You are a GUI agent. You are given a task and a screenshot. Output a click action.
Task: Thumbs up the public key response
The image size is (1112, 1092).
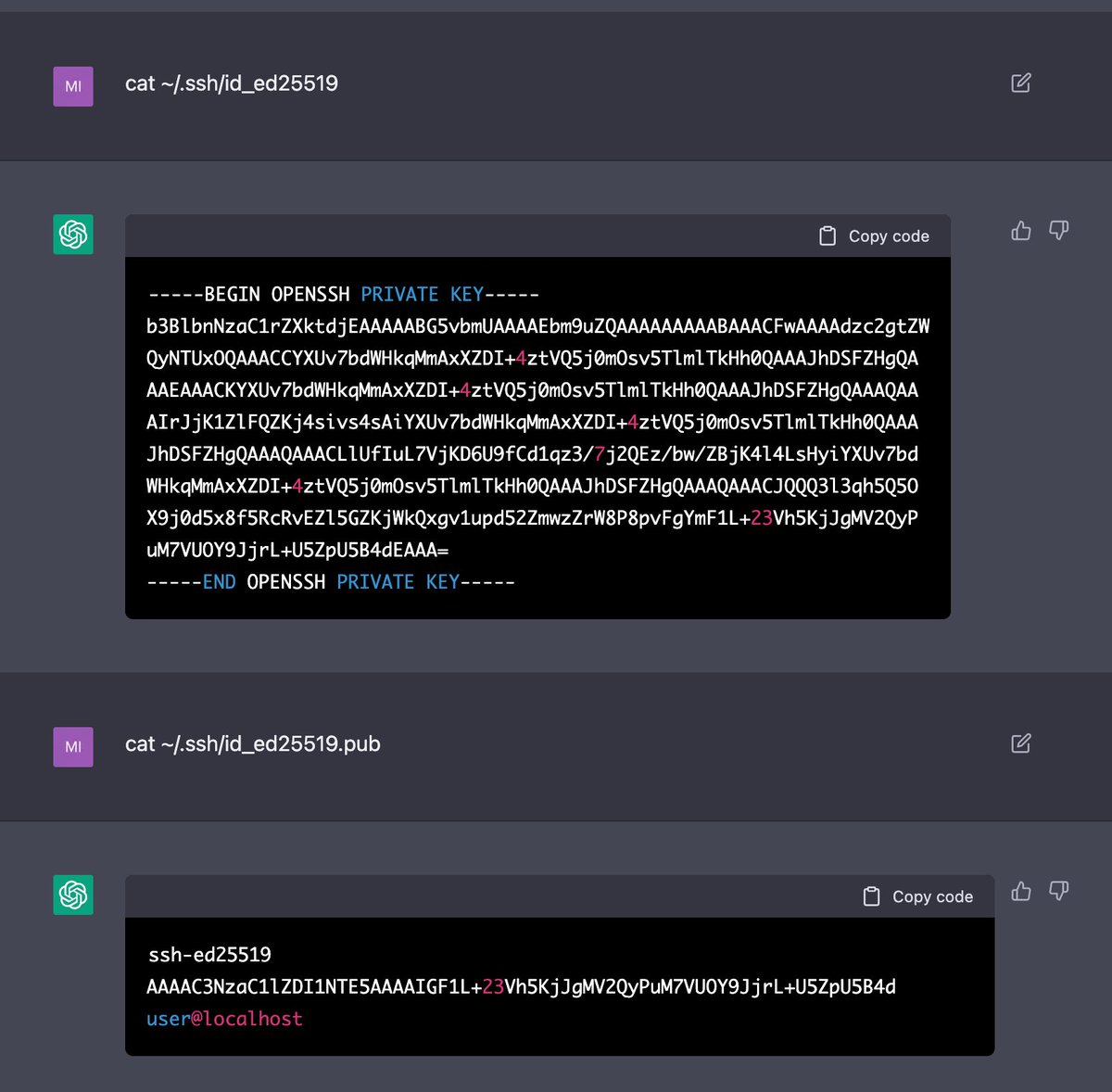1020,891
